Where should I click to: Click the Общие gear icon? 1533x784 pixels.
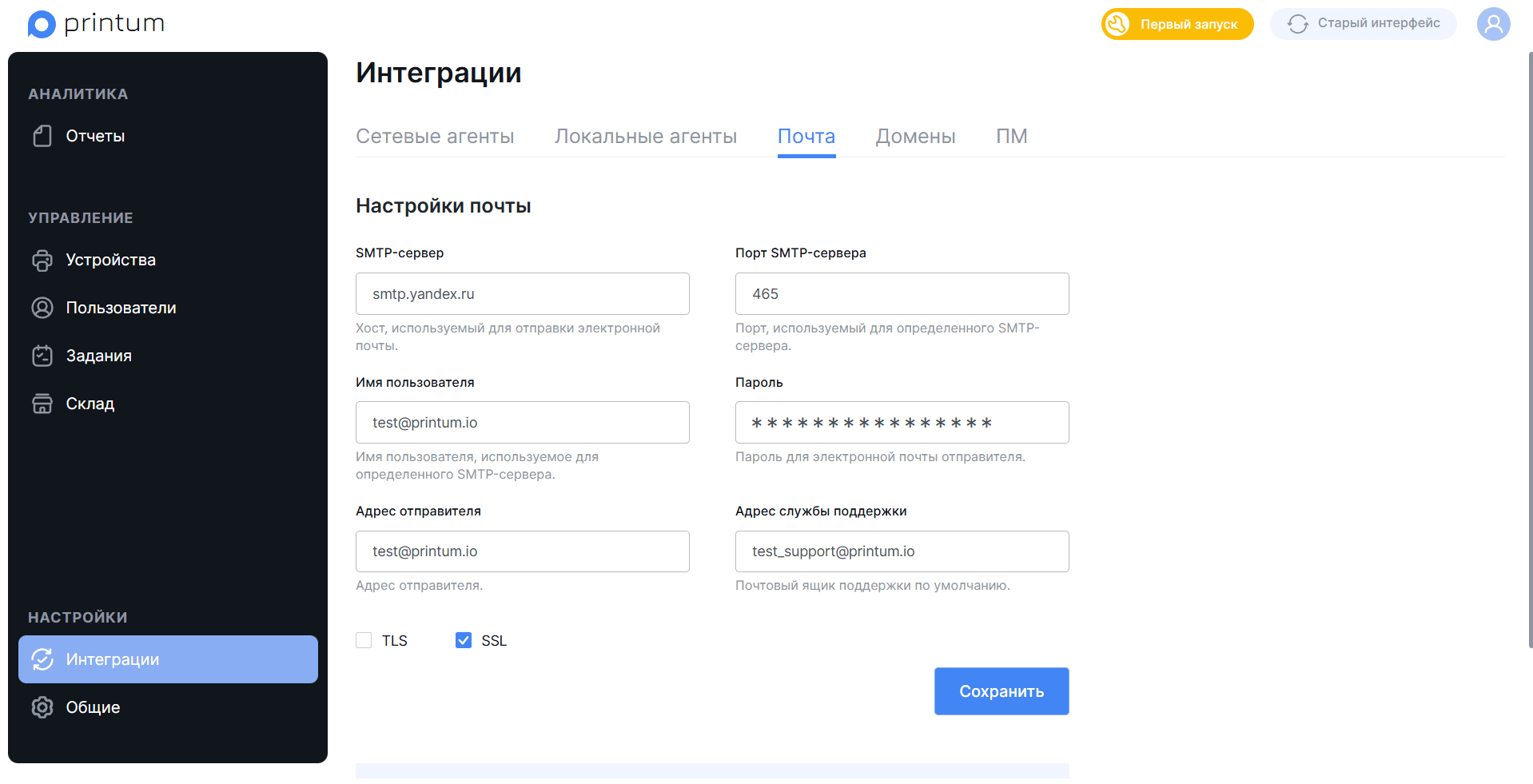(x=42, y=707)
